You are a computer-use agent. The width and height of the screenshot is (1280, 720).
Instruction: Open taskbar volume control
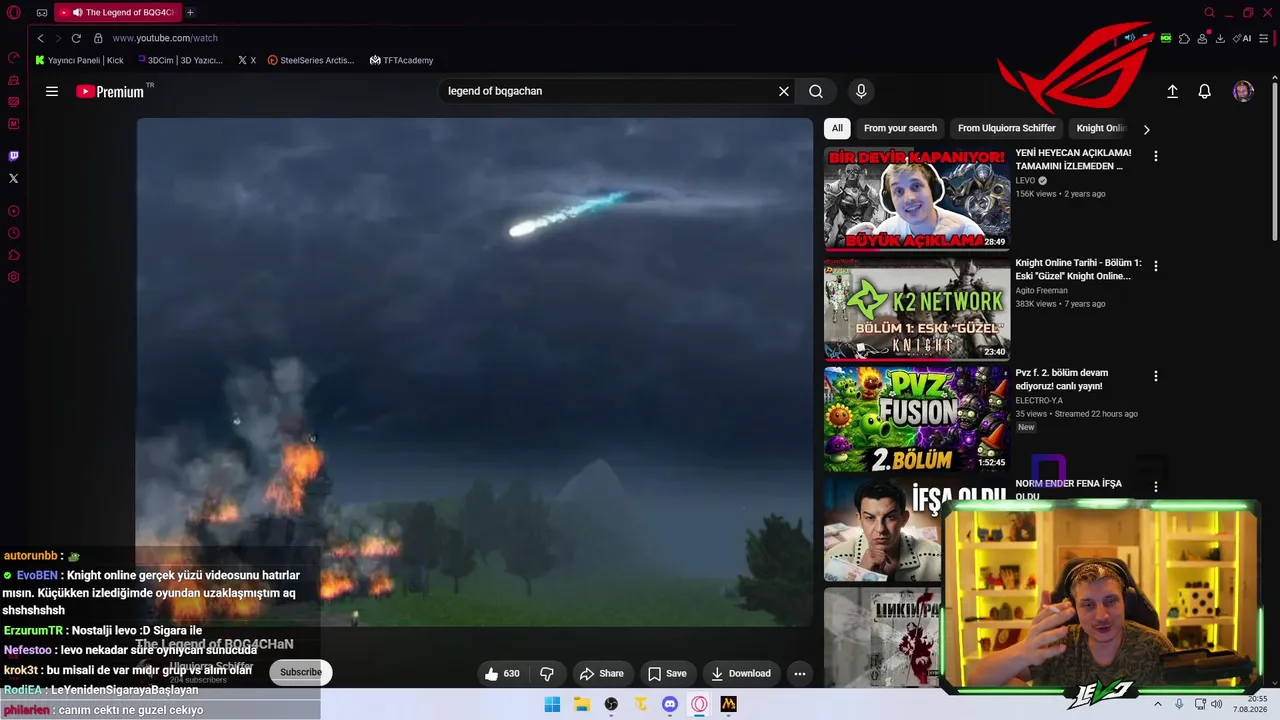pyautogui.click(x=1216, y=704)
